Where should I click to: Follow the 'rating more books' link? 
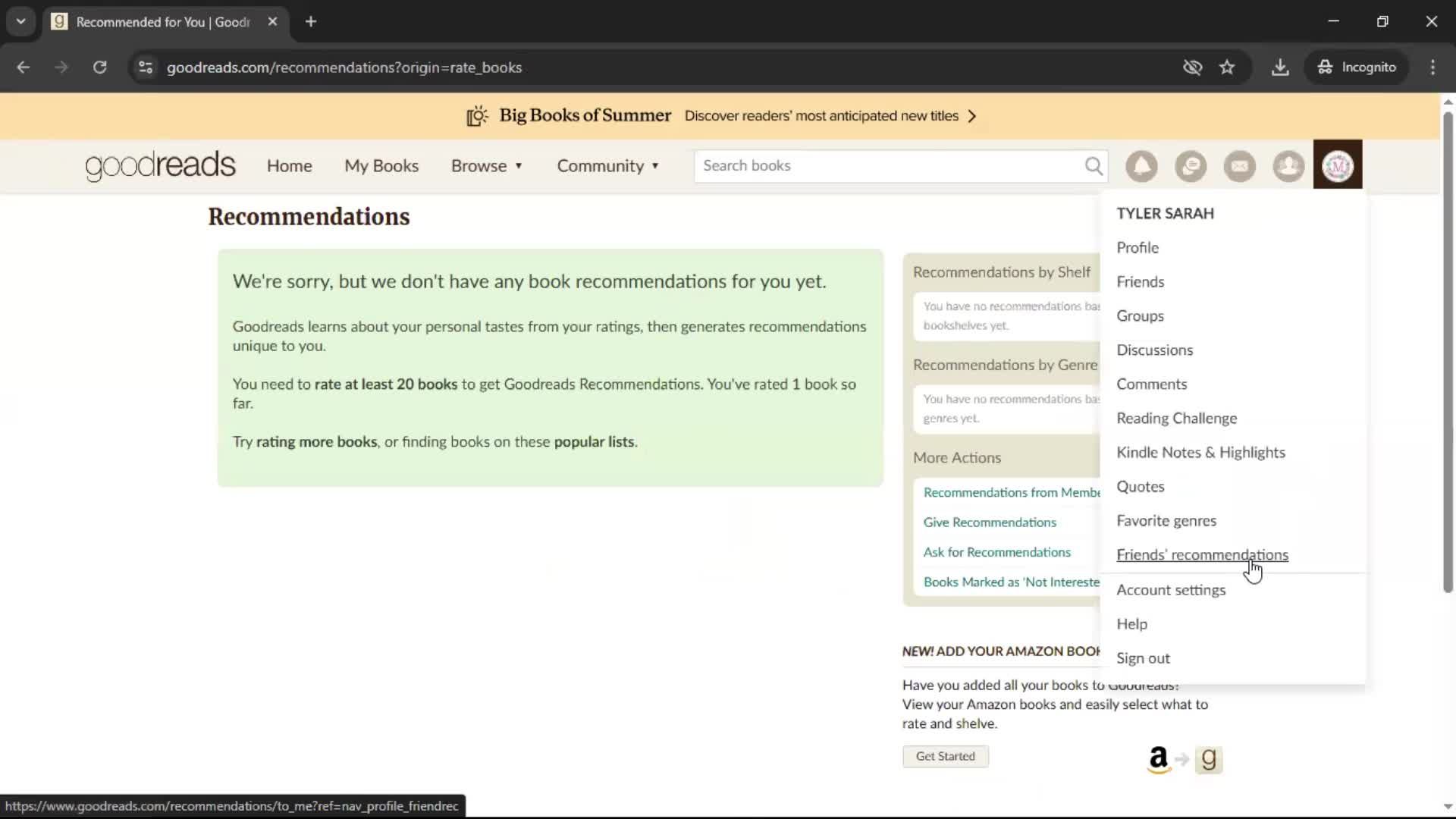click(x=316, y=442)
